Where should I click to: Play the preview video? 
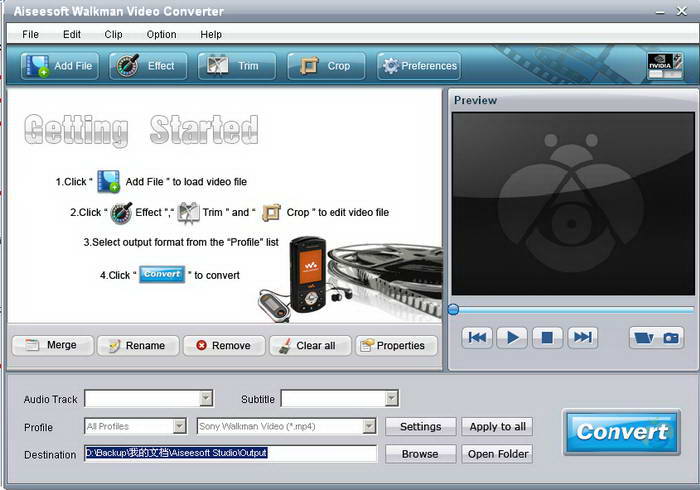click(x=512, y=337)
